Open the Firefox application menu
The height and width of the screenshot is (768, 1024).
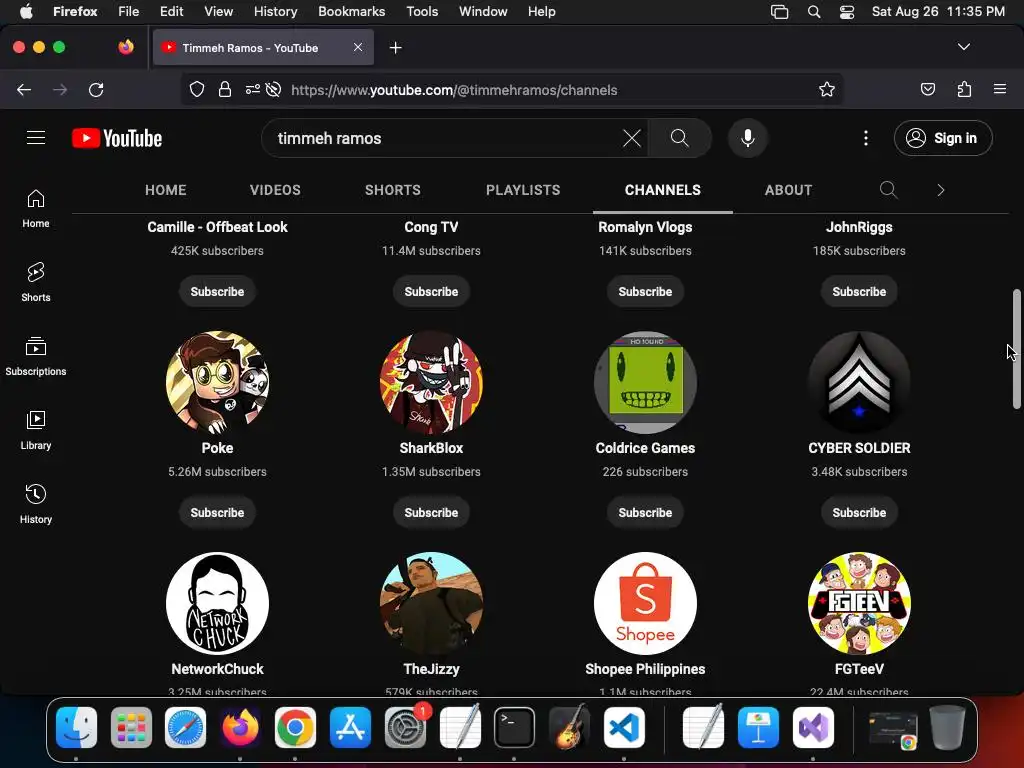1000,90
